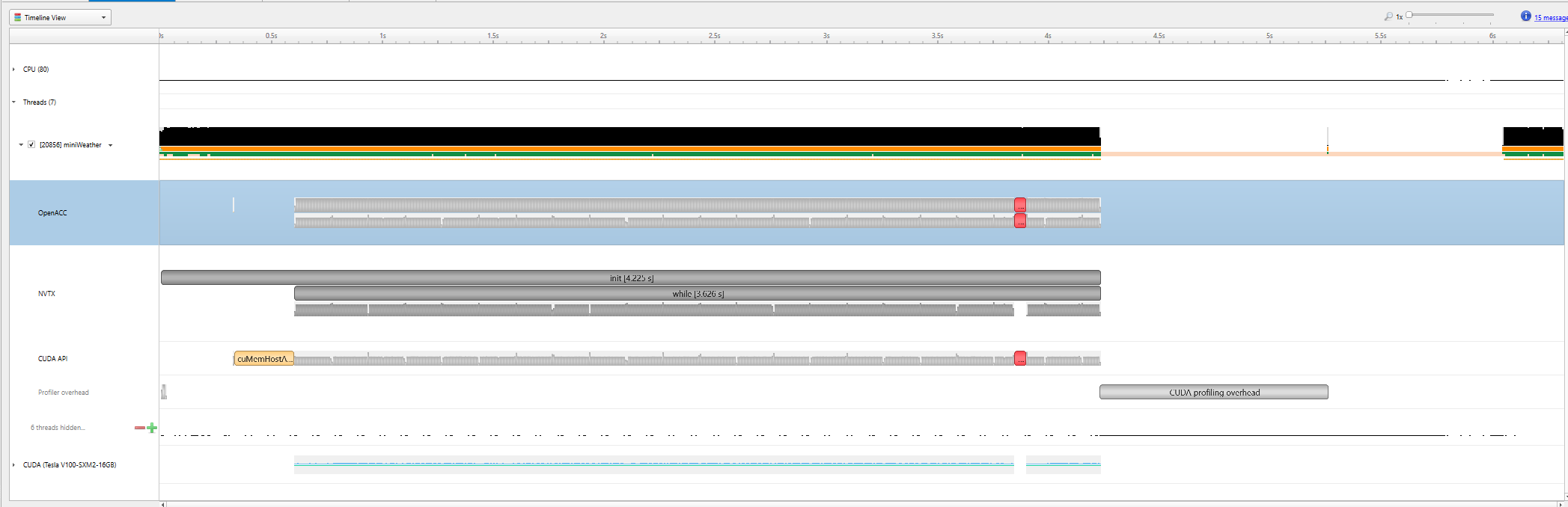Select the cuMemHostAlloc API call block
Screen dimensions: 1568x507
click(264, 359)
